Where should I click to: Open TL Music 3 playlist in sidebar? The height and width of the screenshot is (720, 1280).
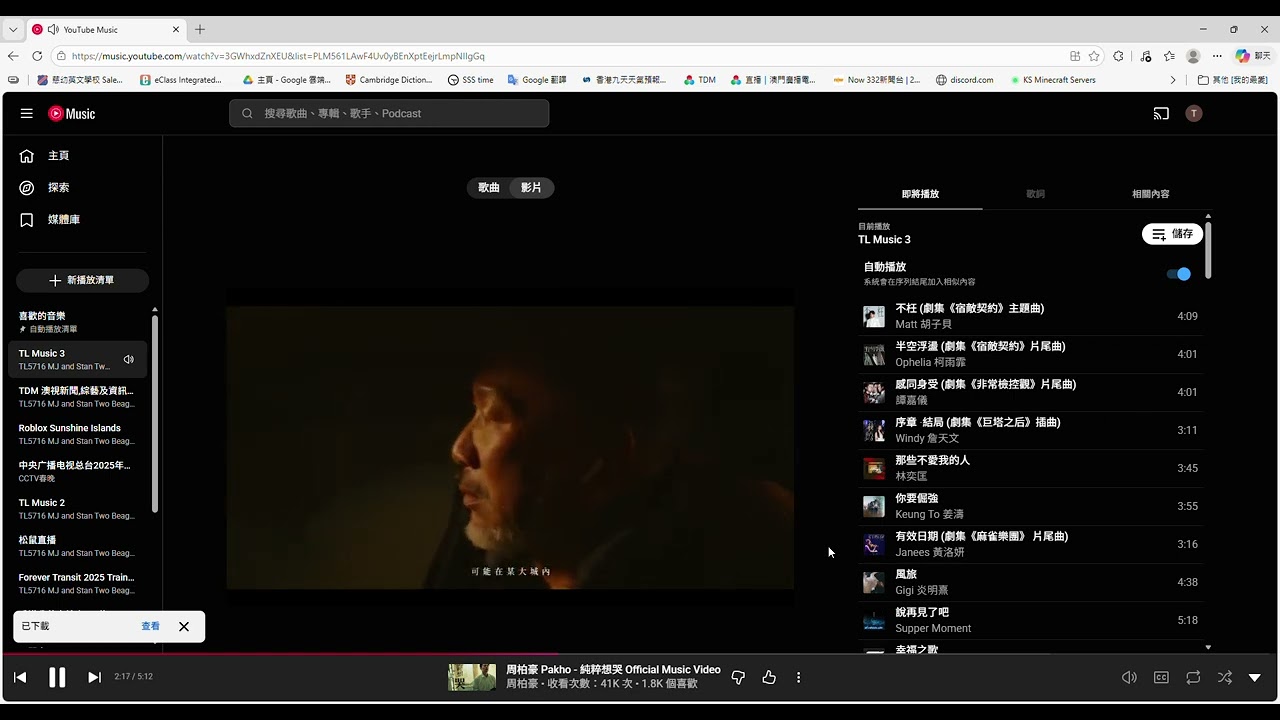click(x=78, y=360)
